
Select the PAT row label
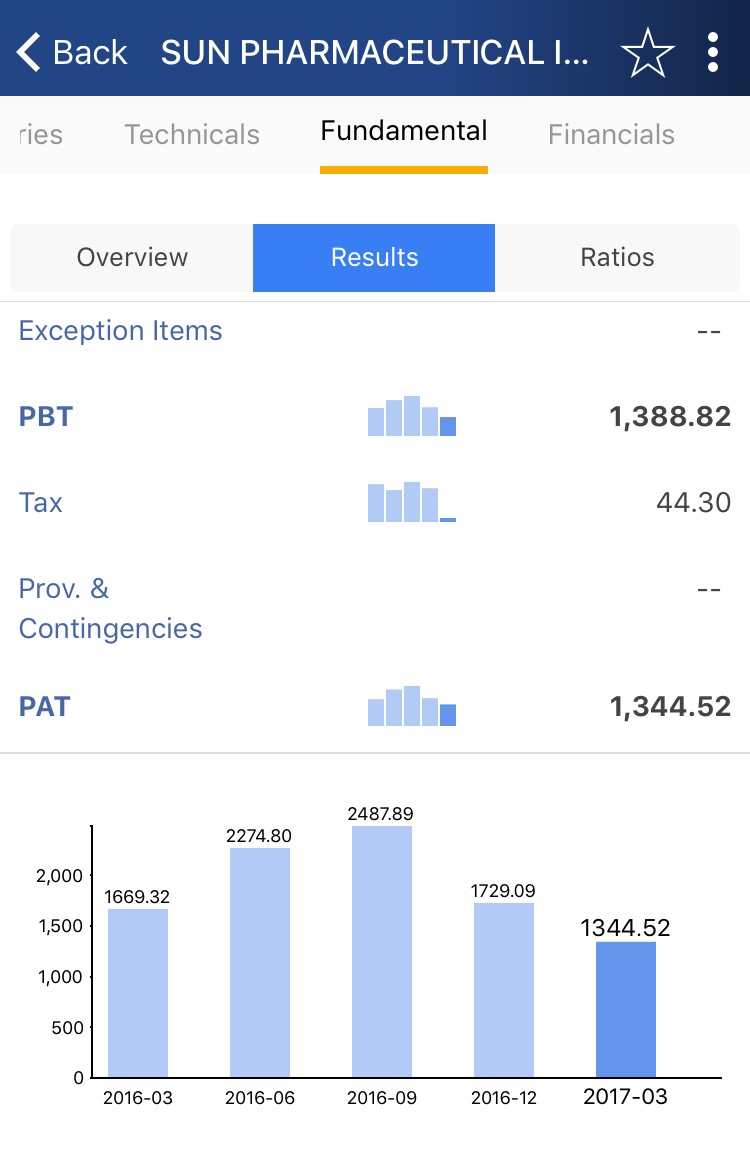[44, 707]
